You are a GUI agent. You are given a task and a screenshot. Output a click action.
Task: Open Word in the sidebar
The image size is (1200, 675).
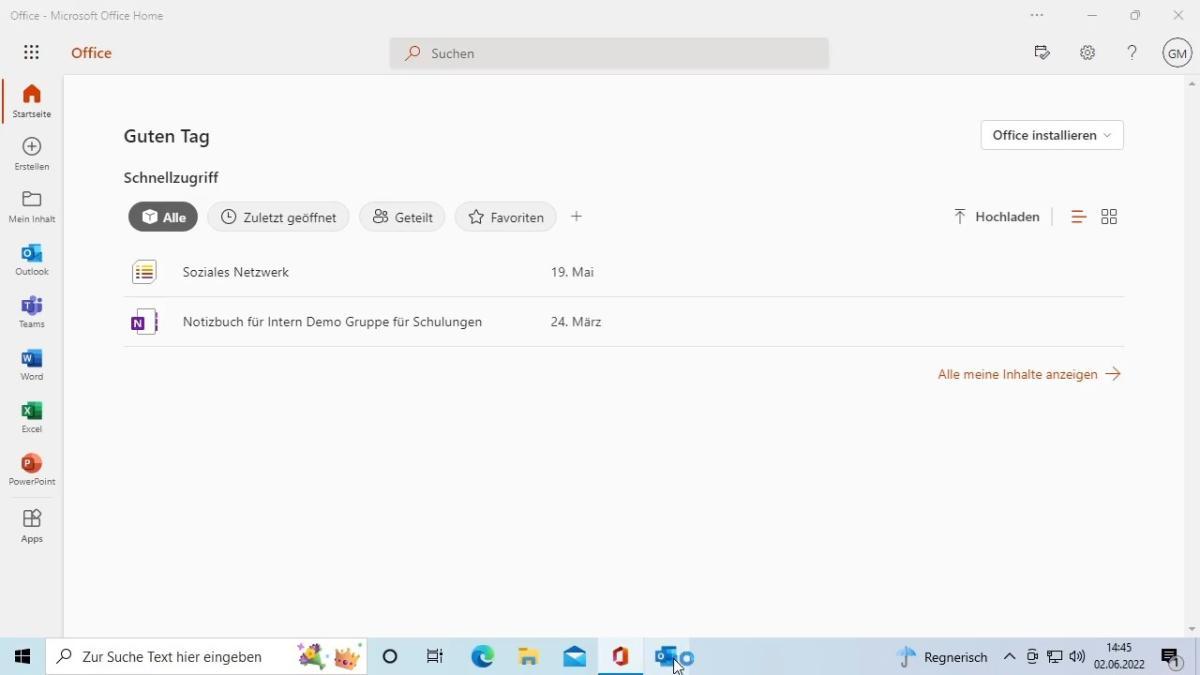(x=32, y=364)
